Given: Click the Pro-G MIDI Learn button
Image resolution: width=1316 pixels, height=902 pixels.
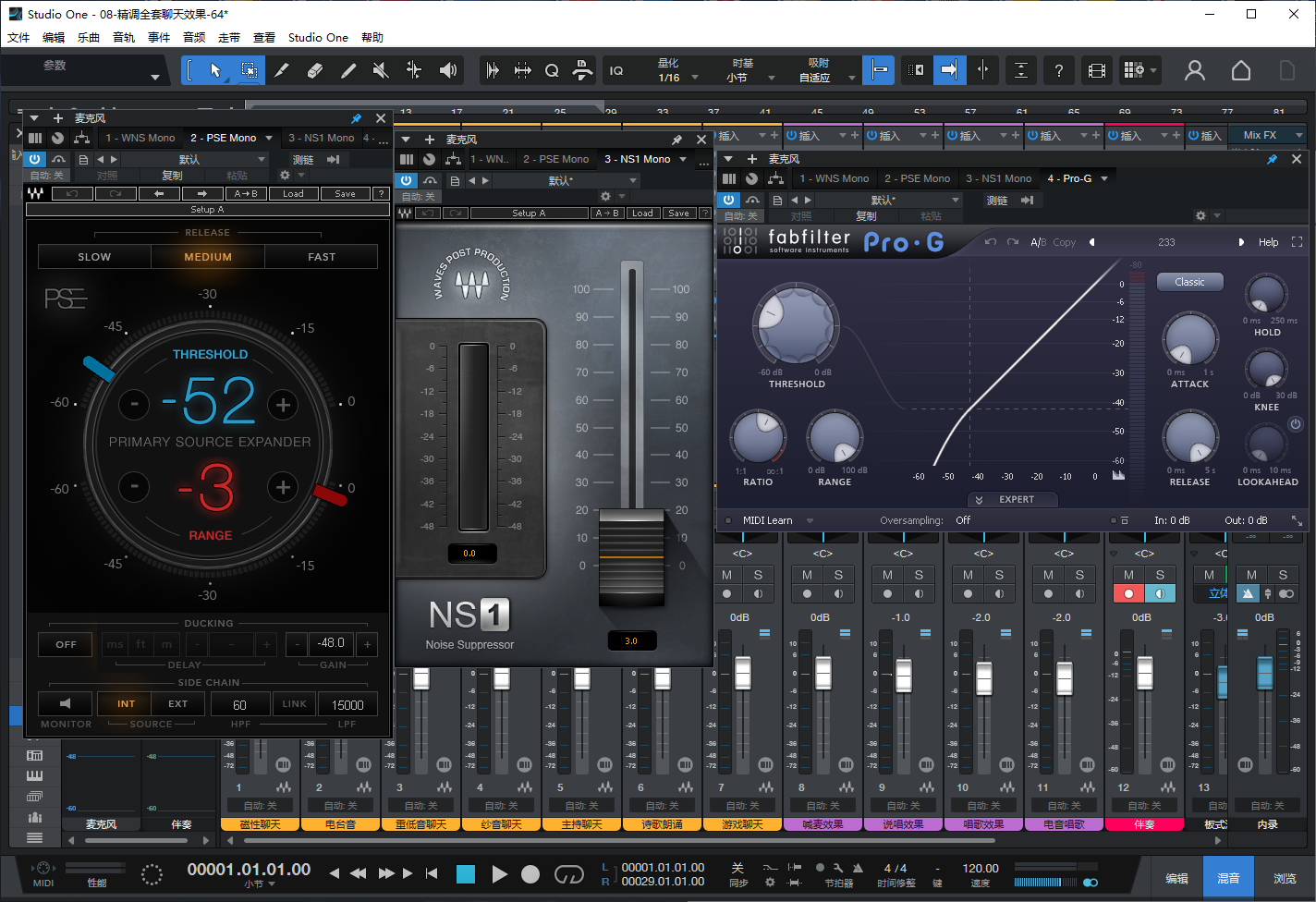Looking at the screenshot, I should pos(767,520).
